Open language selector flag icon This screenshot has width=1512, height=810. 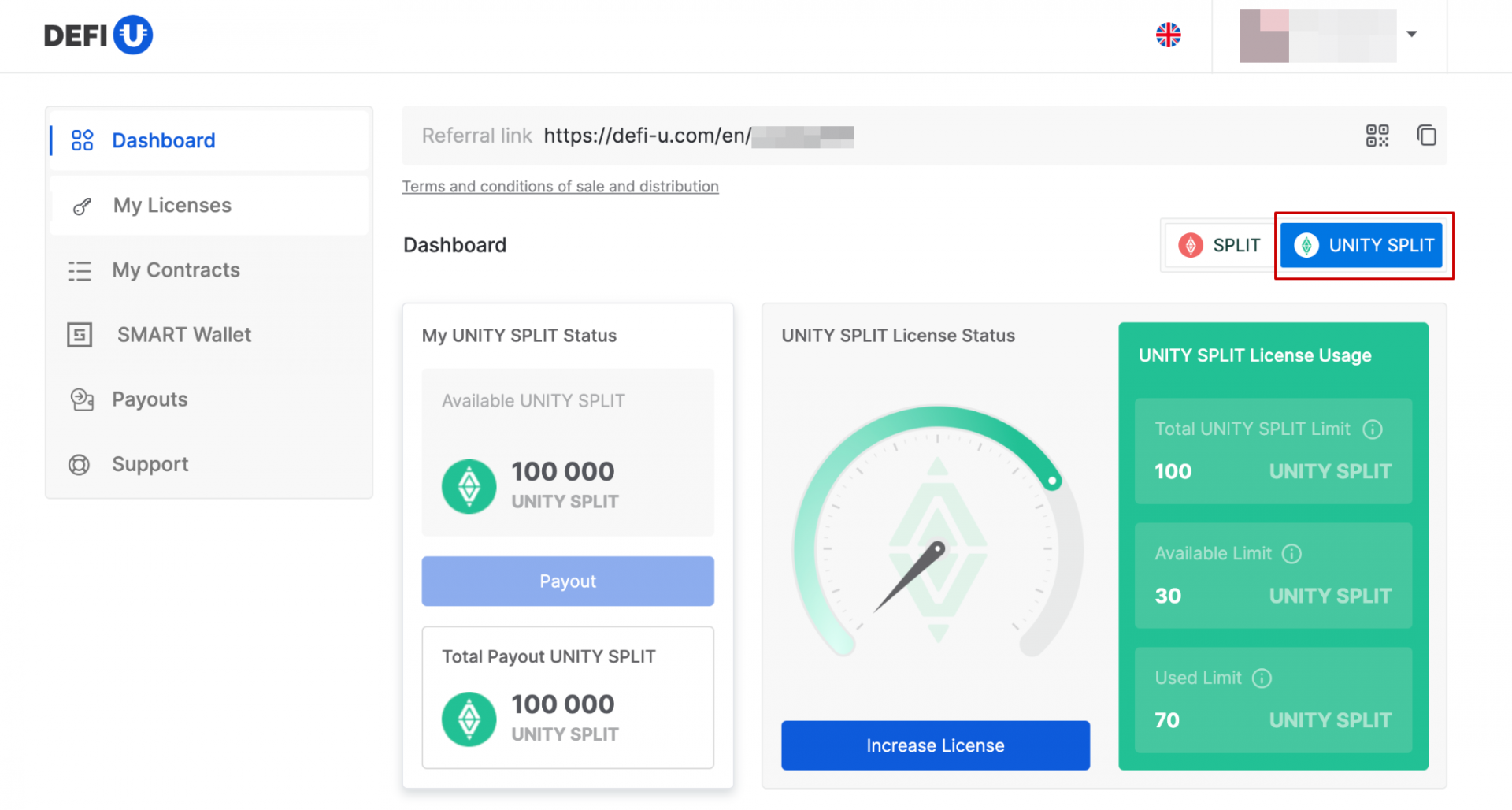(x=1168, y=35)
